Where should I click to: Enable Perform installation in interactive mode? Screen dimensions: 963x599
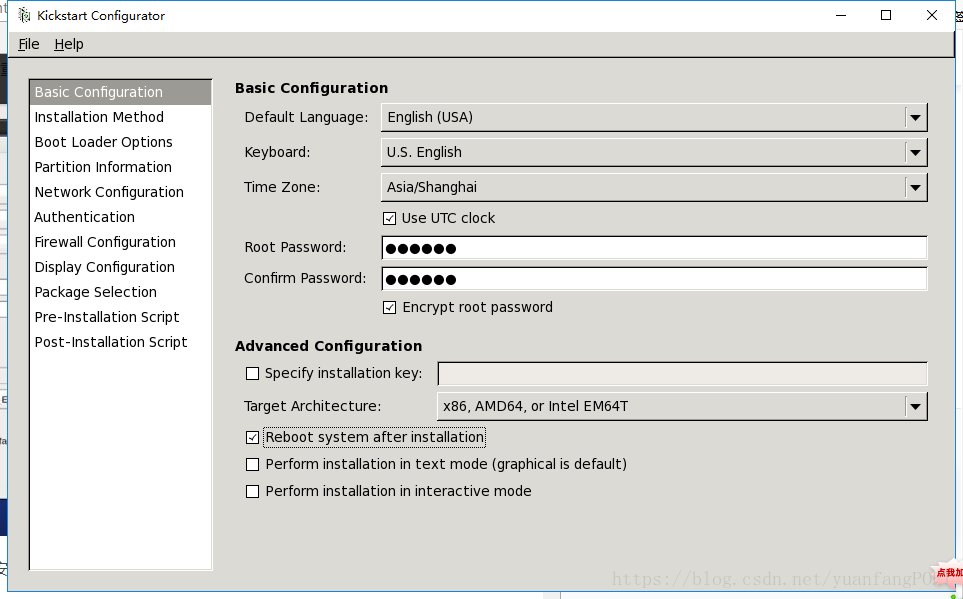pyautogui.click(x=252, y=491)
